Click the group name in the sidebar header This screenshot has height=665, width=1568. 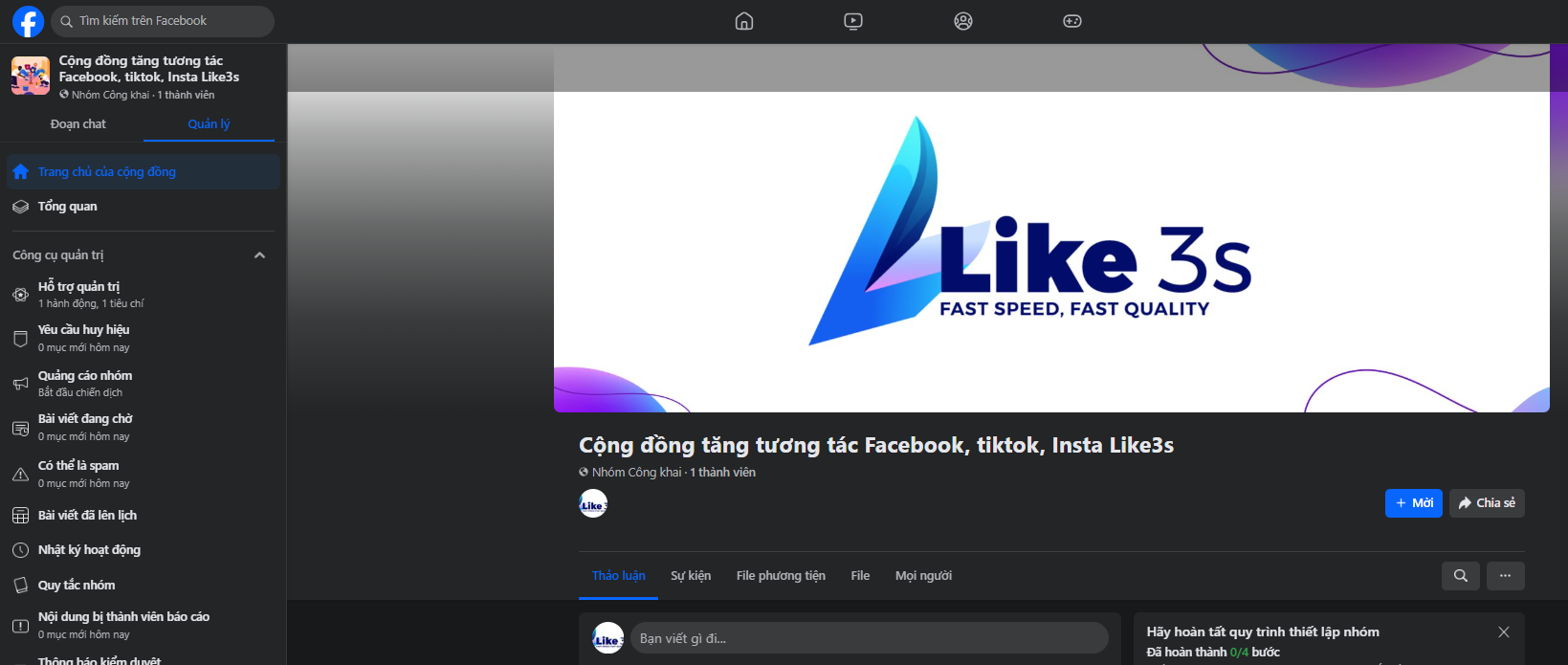pos(149,69)
